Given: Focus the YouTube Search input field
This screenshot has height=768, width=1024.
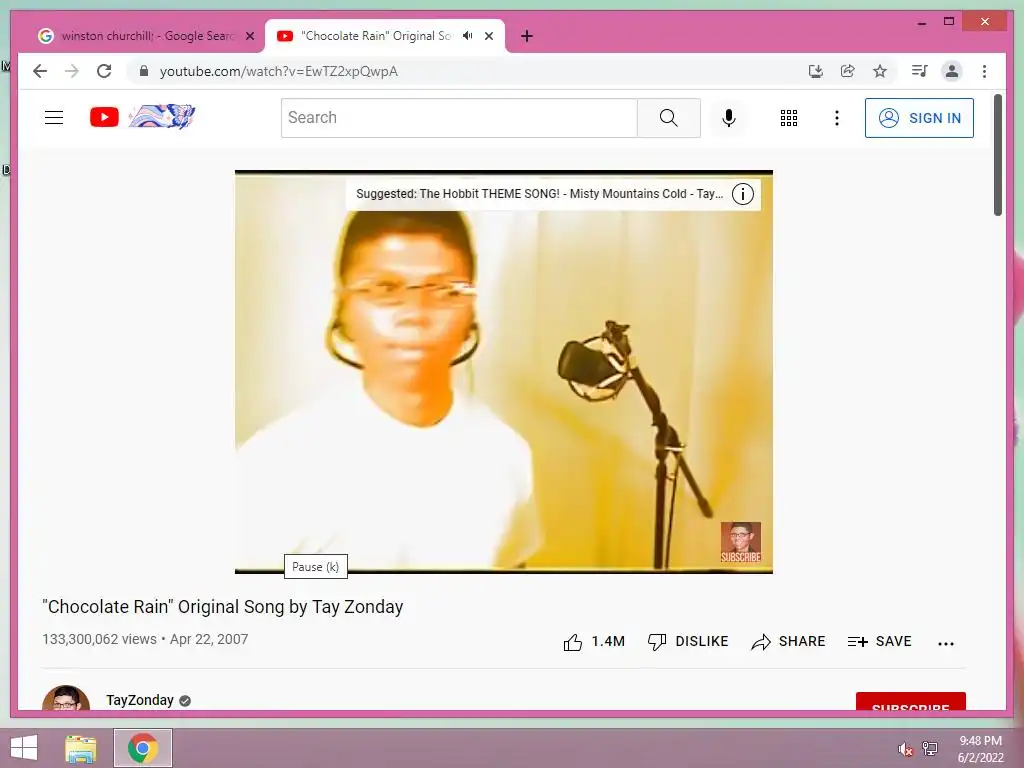Looking at the screenshot, I should 459,118.
